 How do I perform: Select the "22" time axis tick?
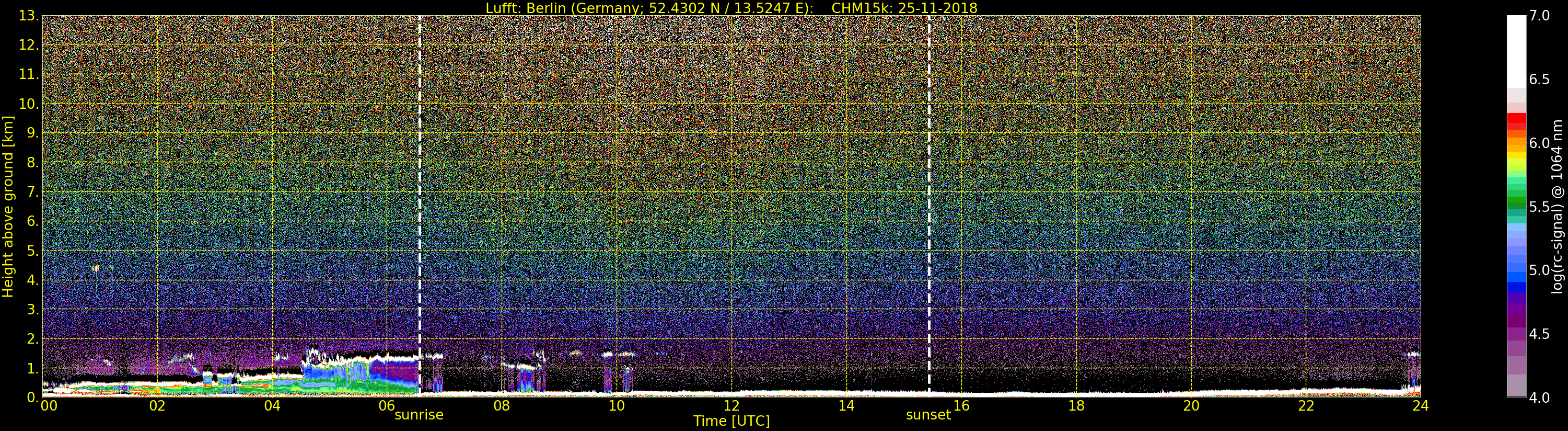pos(1306,405)
